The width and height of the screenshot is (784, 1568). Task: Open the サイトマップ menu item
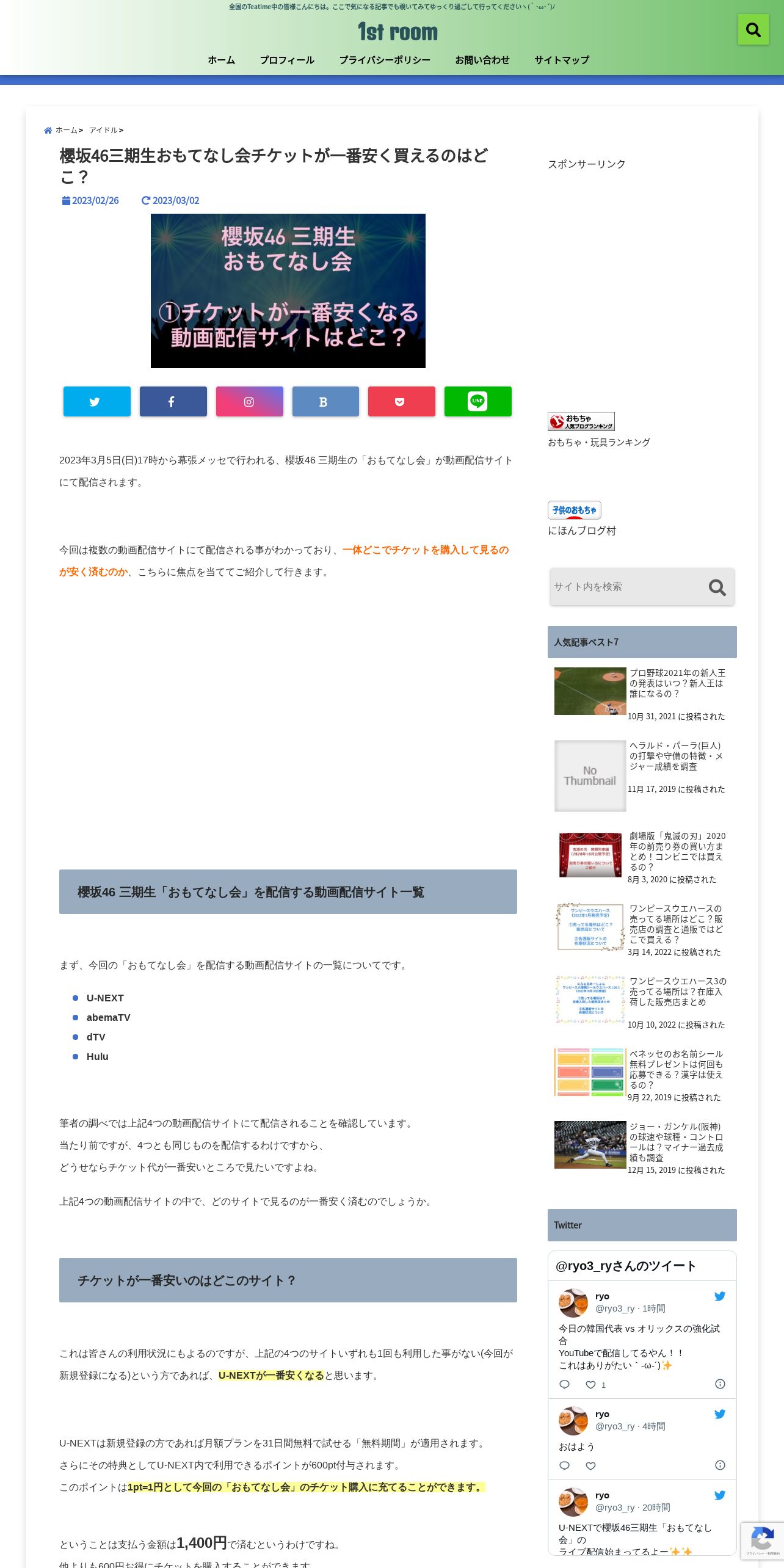pyautogui.click(x=562, y=60)
